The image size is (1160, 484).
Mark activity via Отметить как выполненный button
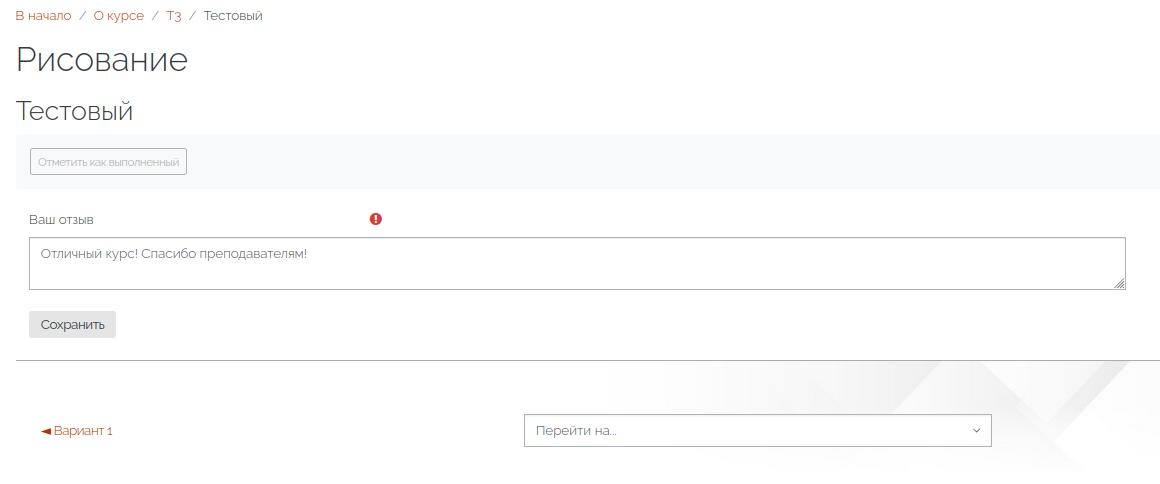109,161
